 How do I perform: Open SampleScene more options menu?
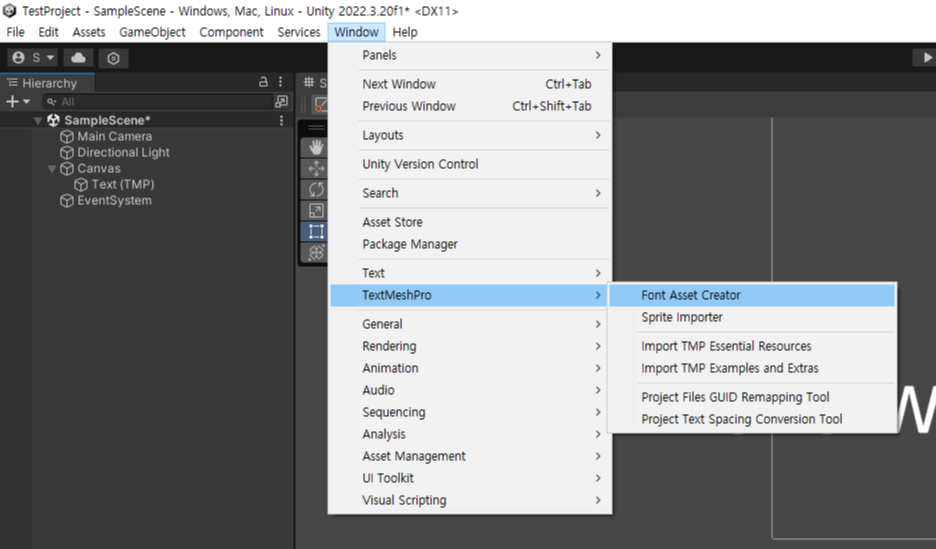tap(281, 121)
